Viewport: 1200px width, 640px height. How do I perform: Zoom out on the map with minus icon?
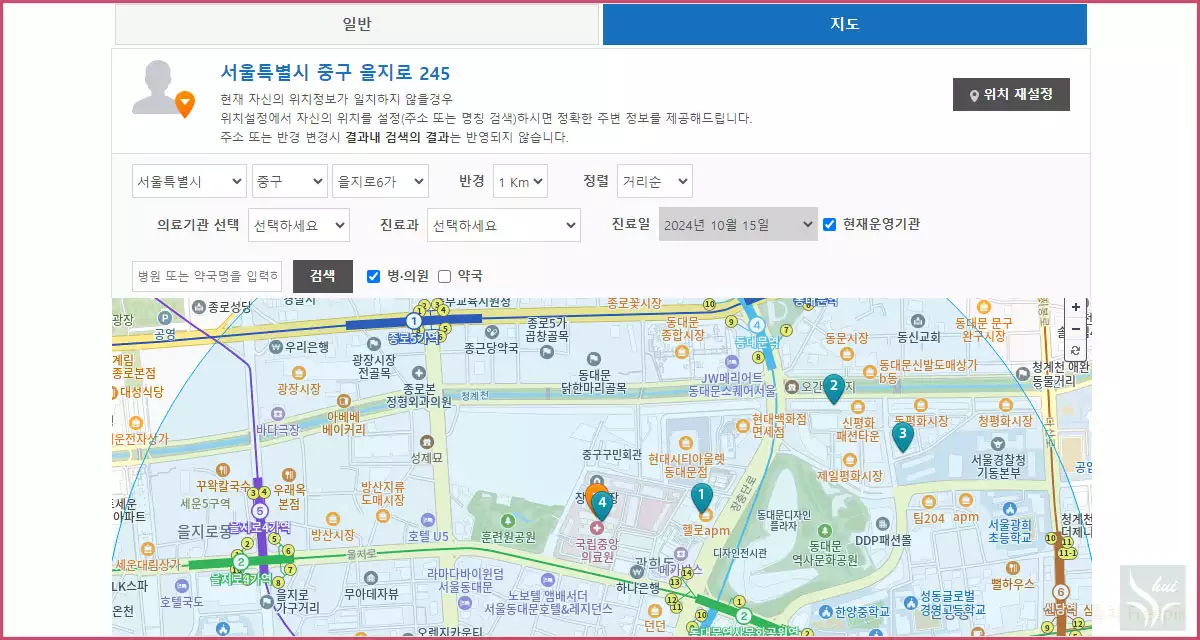pyautogui.click(x=1076, y=330)
